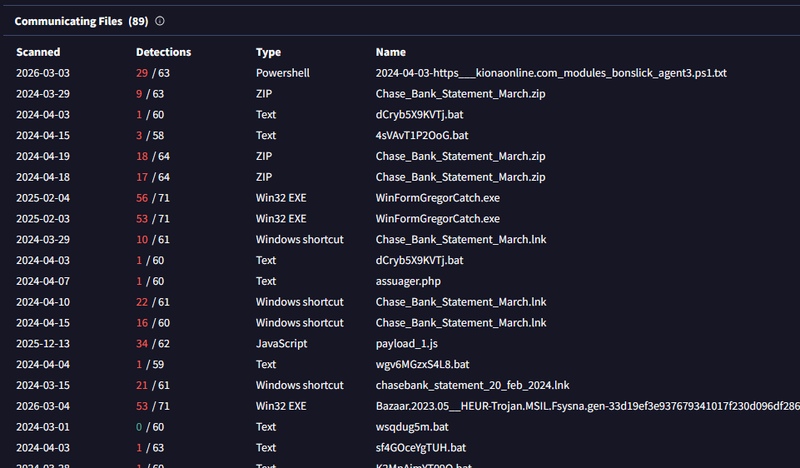Click the 2026-03-03 scanned date
Screen dimensions: 800x468
[43, 73]
